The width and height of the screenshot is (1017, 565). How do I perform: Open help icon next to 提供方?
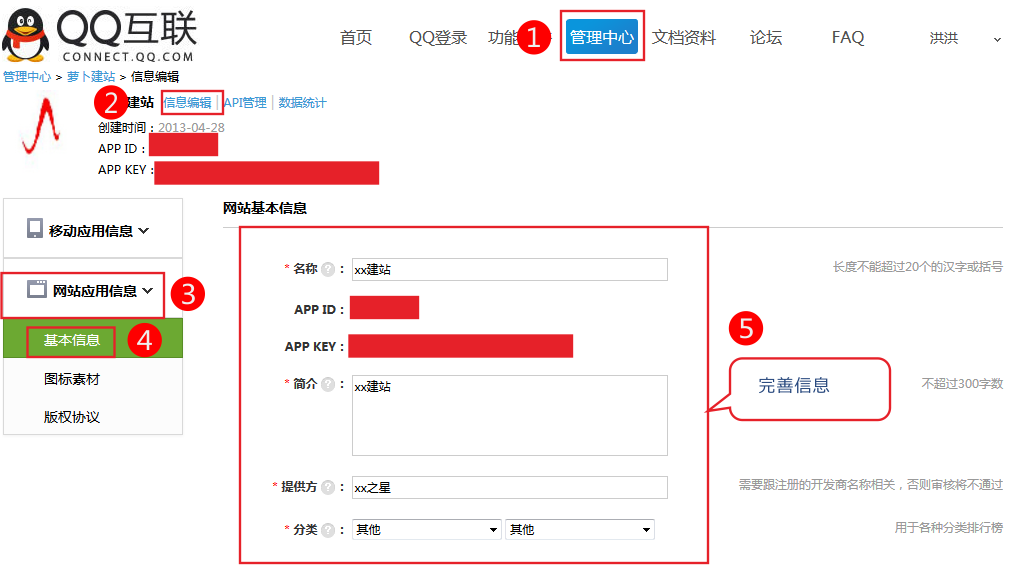click(329, 487)
